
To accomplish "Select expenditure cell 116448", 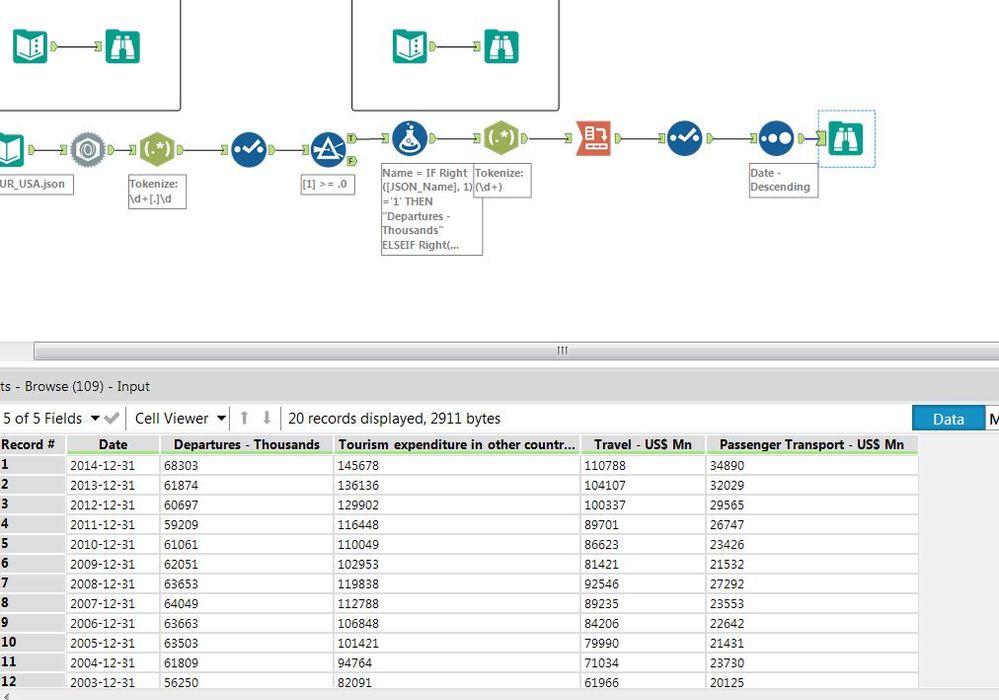I will [457, 525].
